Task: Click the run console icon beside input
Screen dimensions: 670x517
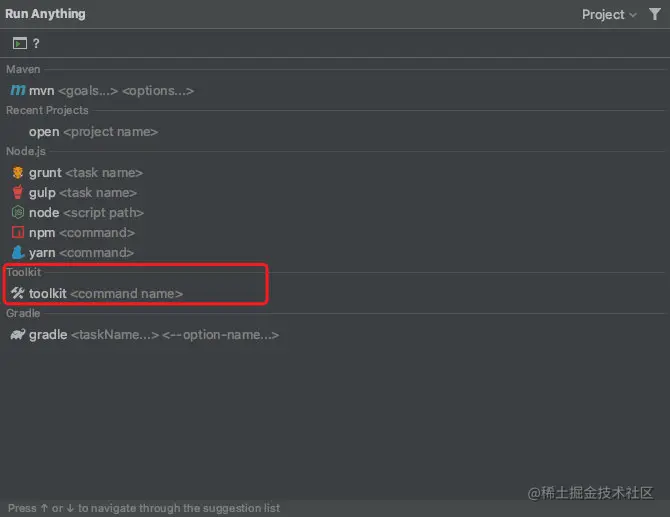Action: coord(20,43)
